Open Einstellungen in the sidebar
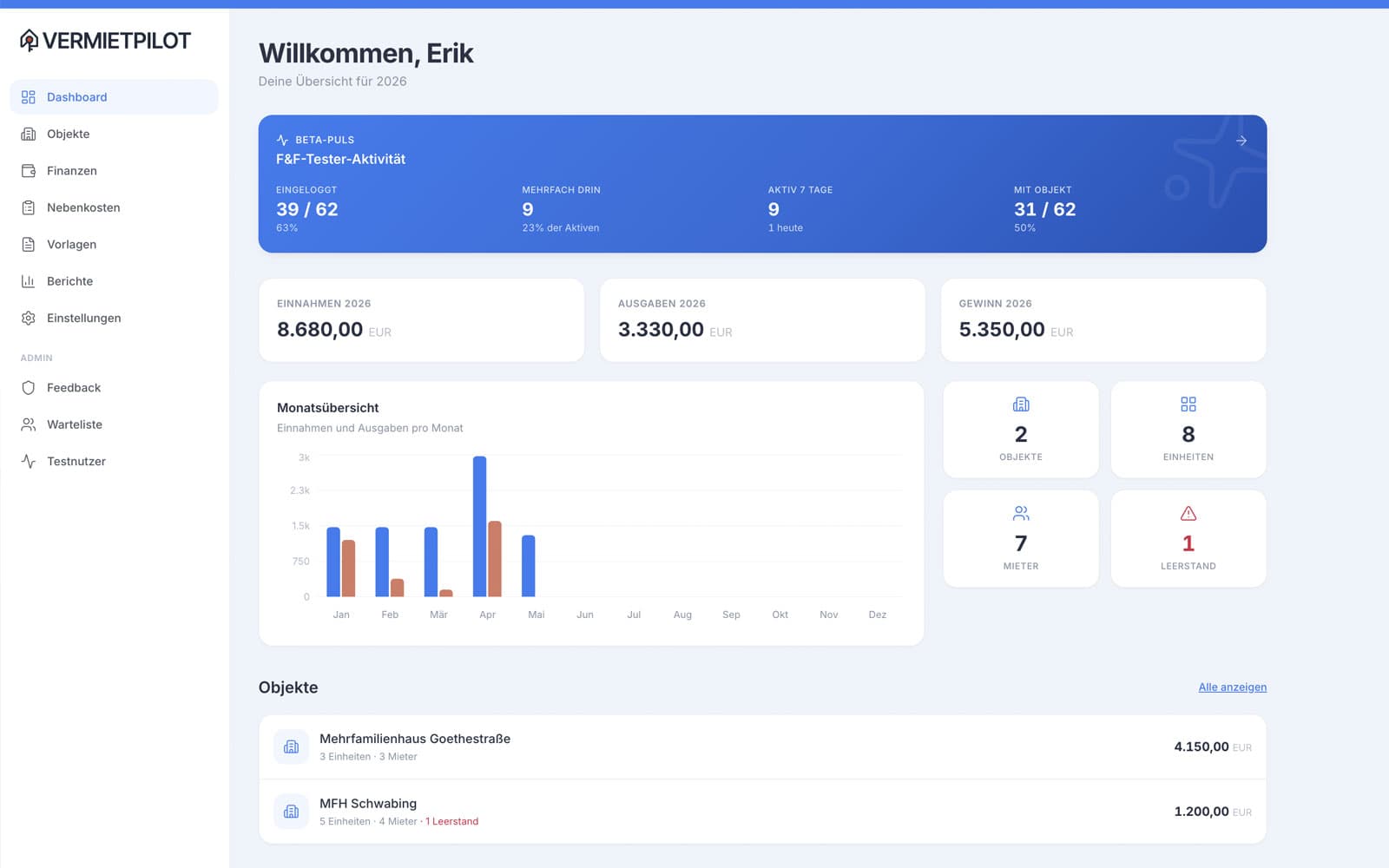Viewport: 1389px width, 868px height. (x=114, y=319)
